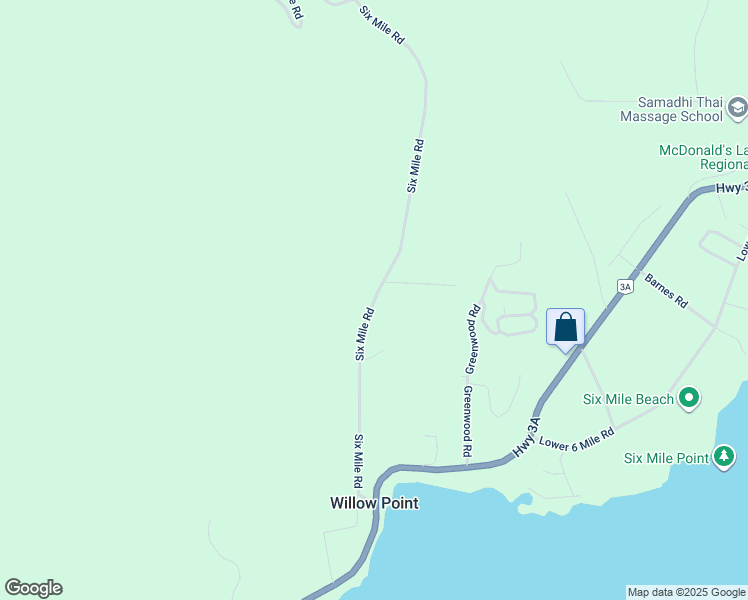Viewport: 748px width, 600px height.
Task: Click the Hwy 3A label near the lakeshore
Action: pyautogui.click(x=527, y=437)
